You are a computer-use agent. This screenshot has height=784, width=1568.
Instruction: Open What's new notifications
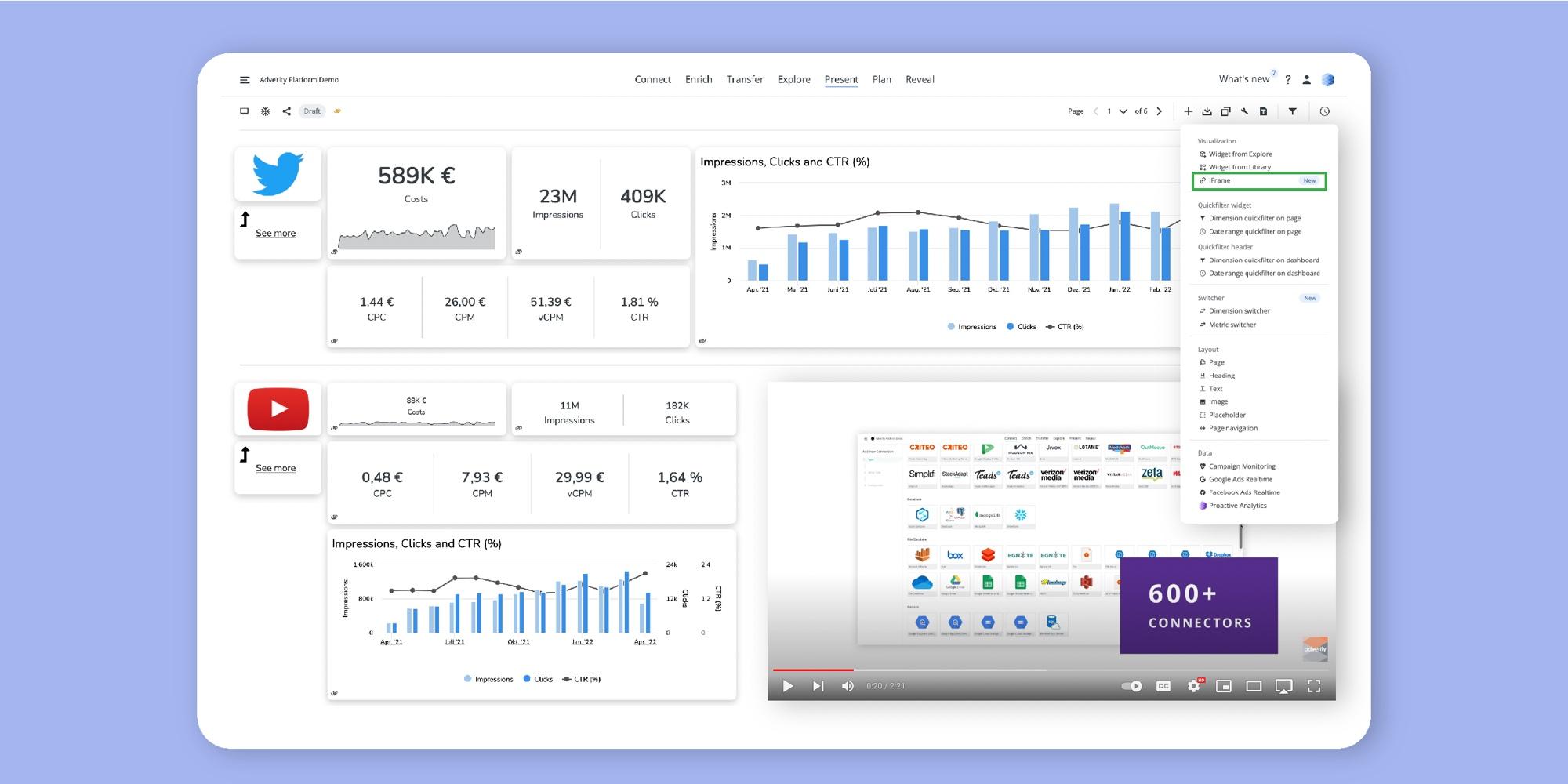pyautogui.click(x=1244, y=79)
